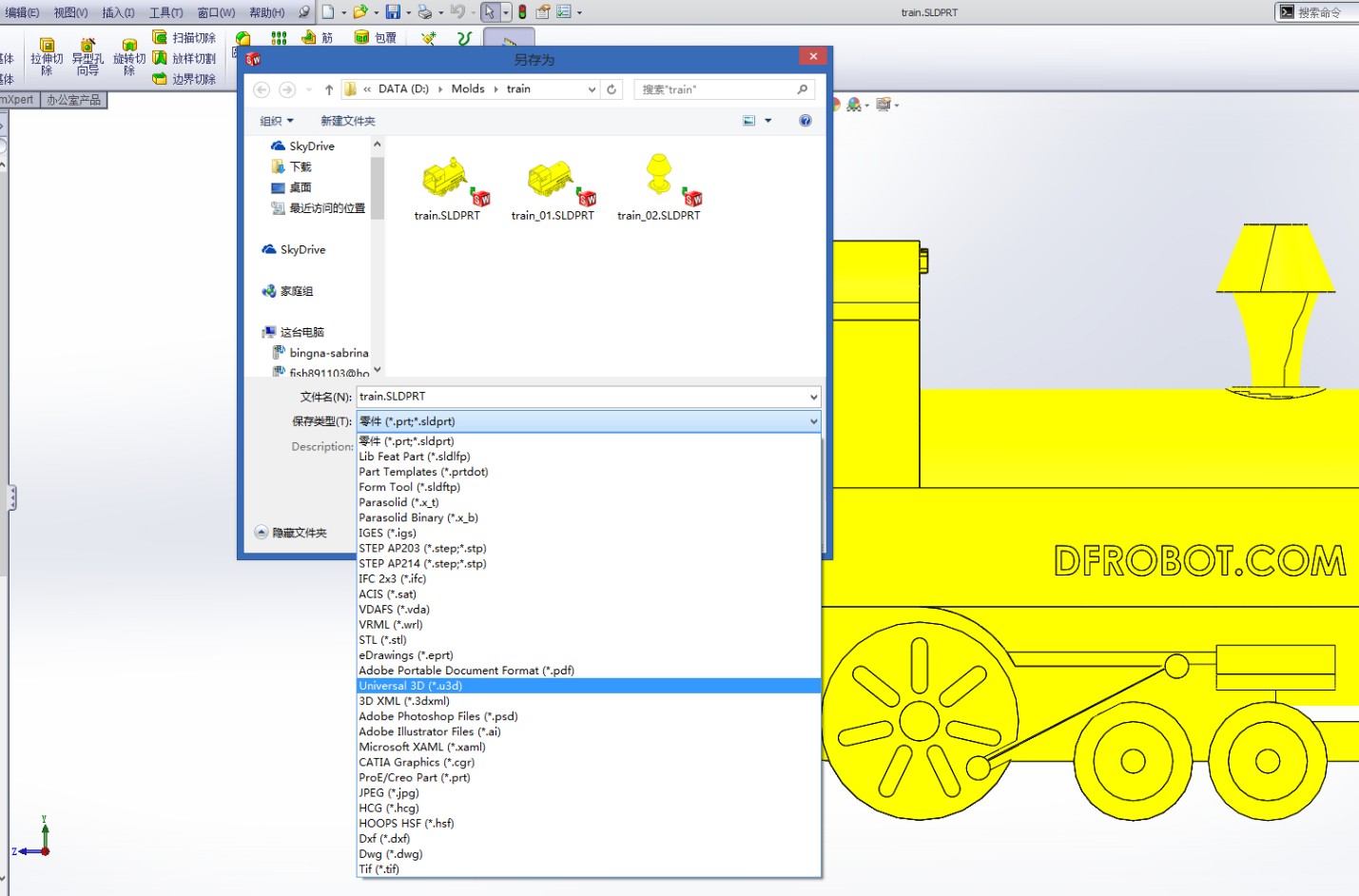Select STL (*.stl) from the file type list
Viewport: 1359px width, 896px height.
coord(589,640)
